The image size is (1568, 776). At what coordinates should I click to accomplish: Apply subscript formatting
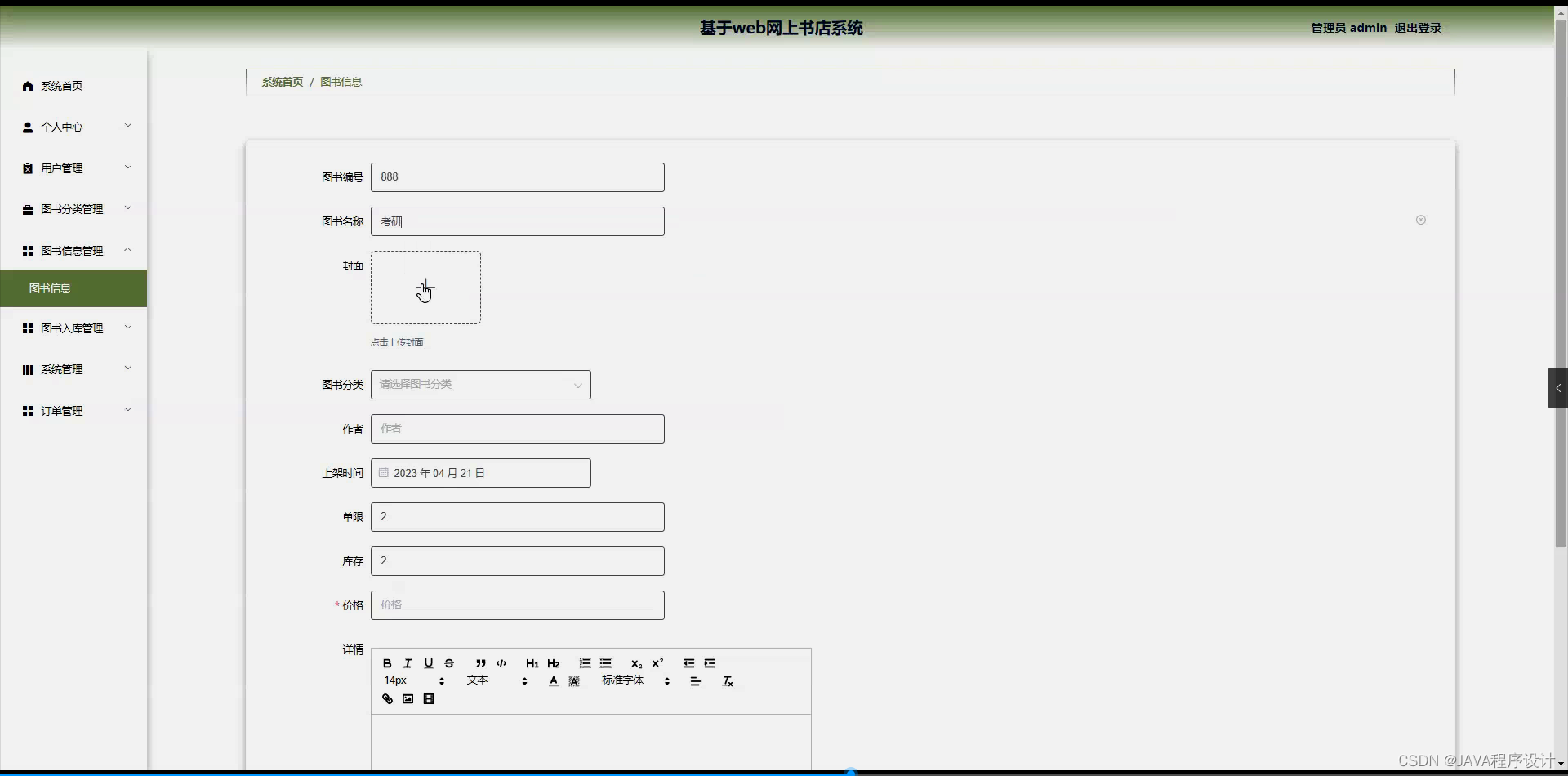point(636,663)
